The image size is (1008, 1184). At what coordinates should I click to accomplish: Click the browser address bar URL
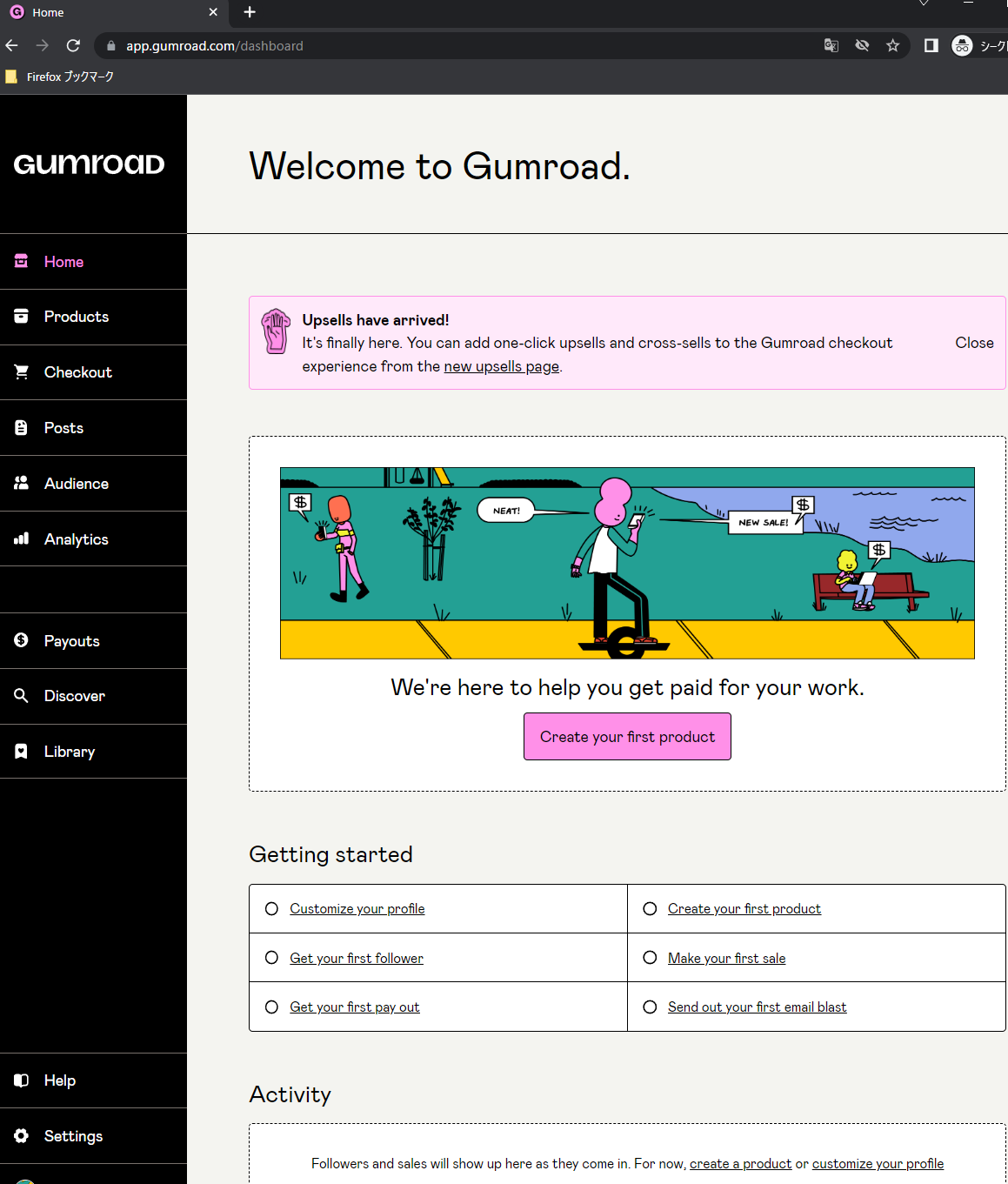pyautogui.click(x=215, y=46)
